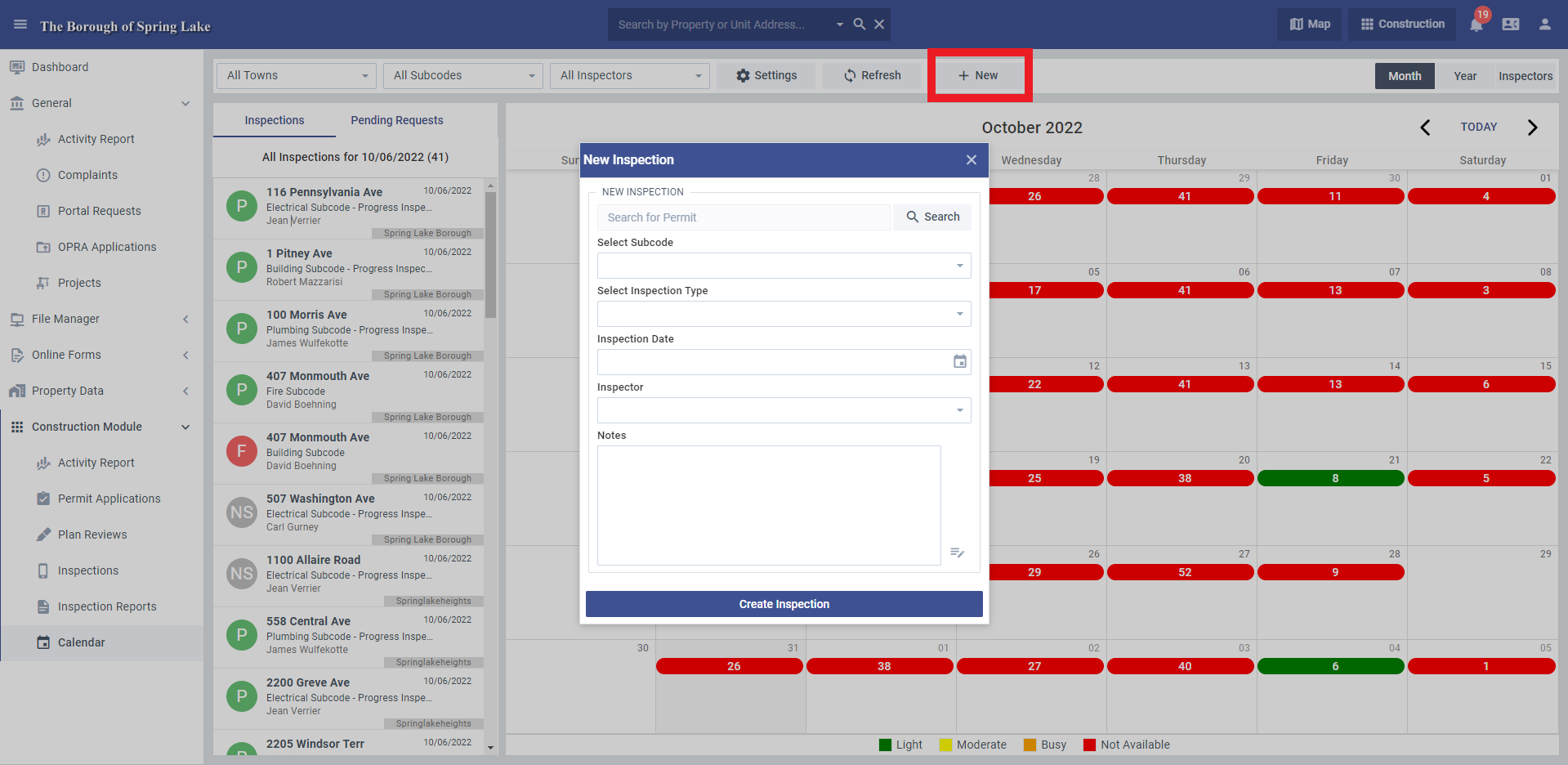This screenshot has width=1568, height=765.
Task: Open Projects in the sidebar
Action: (79, 283)
